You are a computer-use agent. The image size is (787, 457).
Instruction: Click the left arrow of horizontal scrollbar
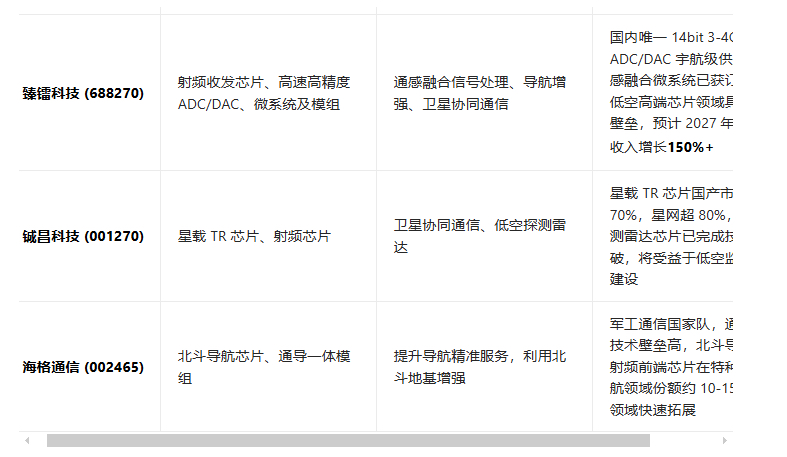(x=27, y=440)
